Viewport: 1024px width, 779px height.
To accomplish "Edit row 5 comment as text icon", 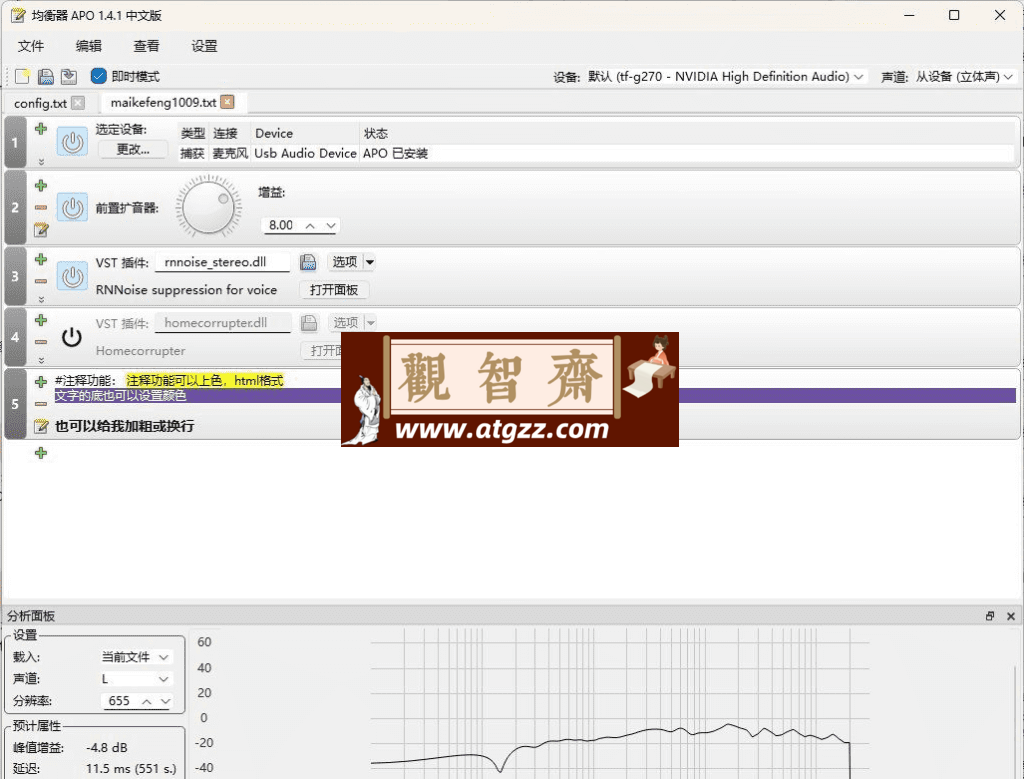I will pyautogui.click(x=41, y=426).
